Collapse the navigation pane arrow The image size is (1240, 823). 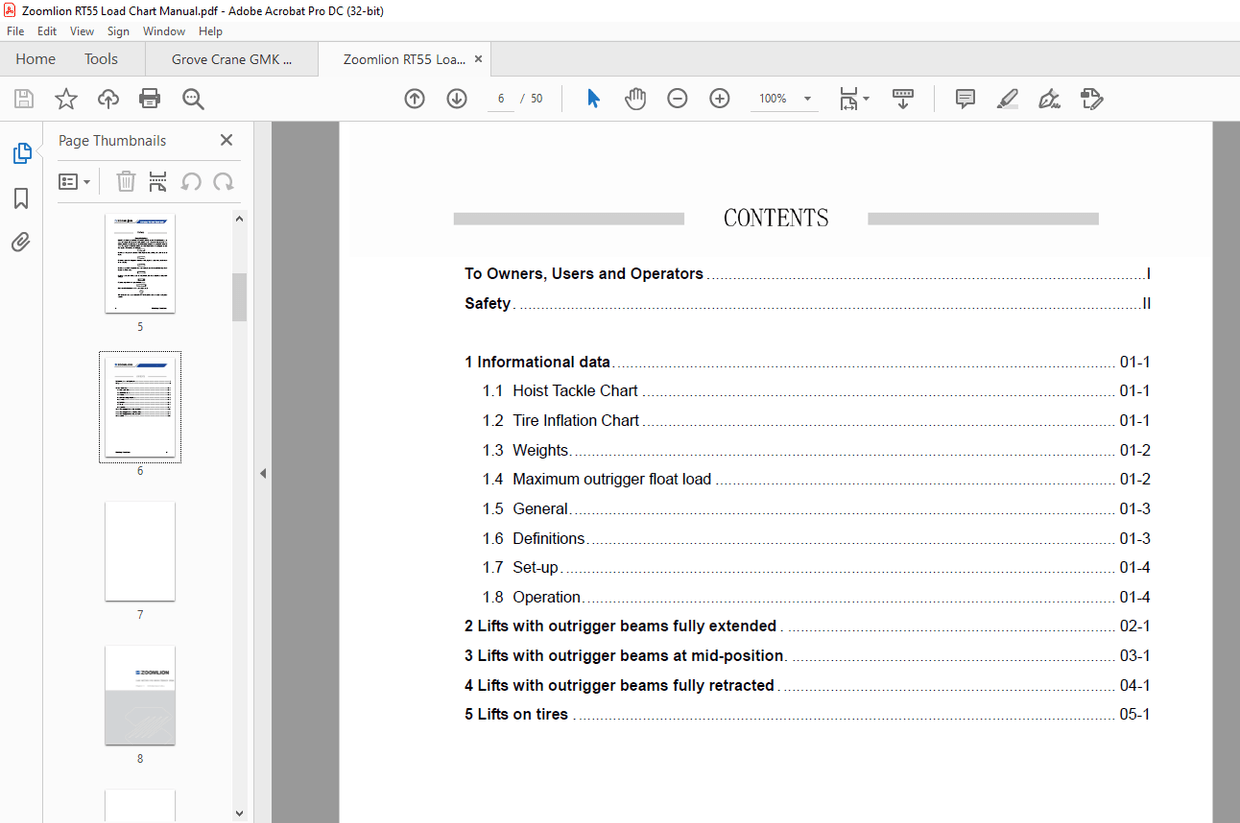(263, 473)
